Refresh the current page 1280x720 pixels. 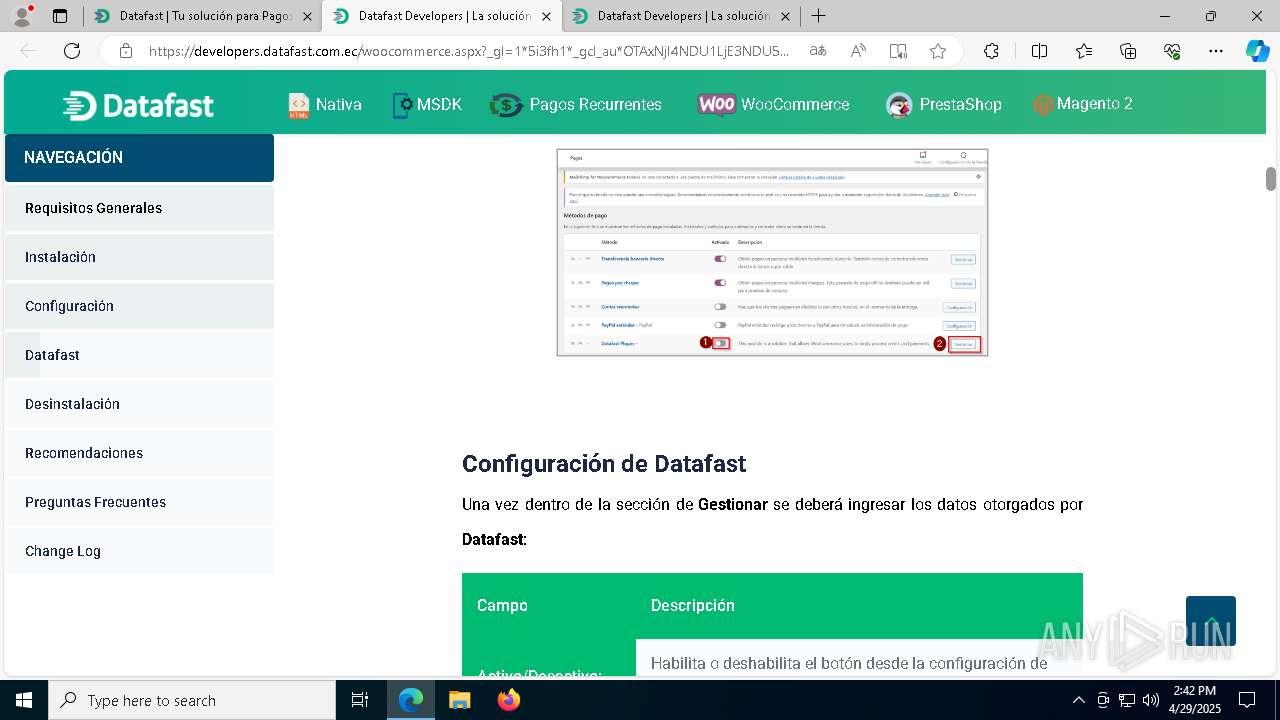[72, 51]
